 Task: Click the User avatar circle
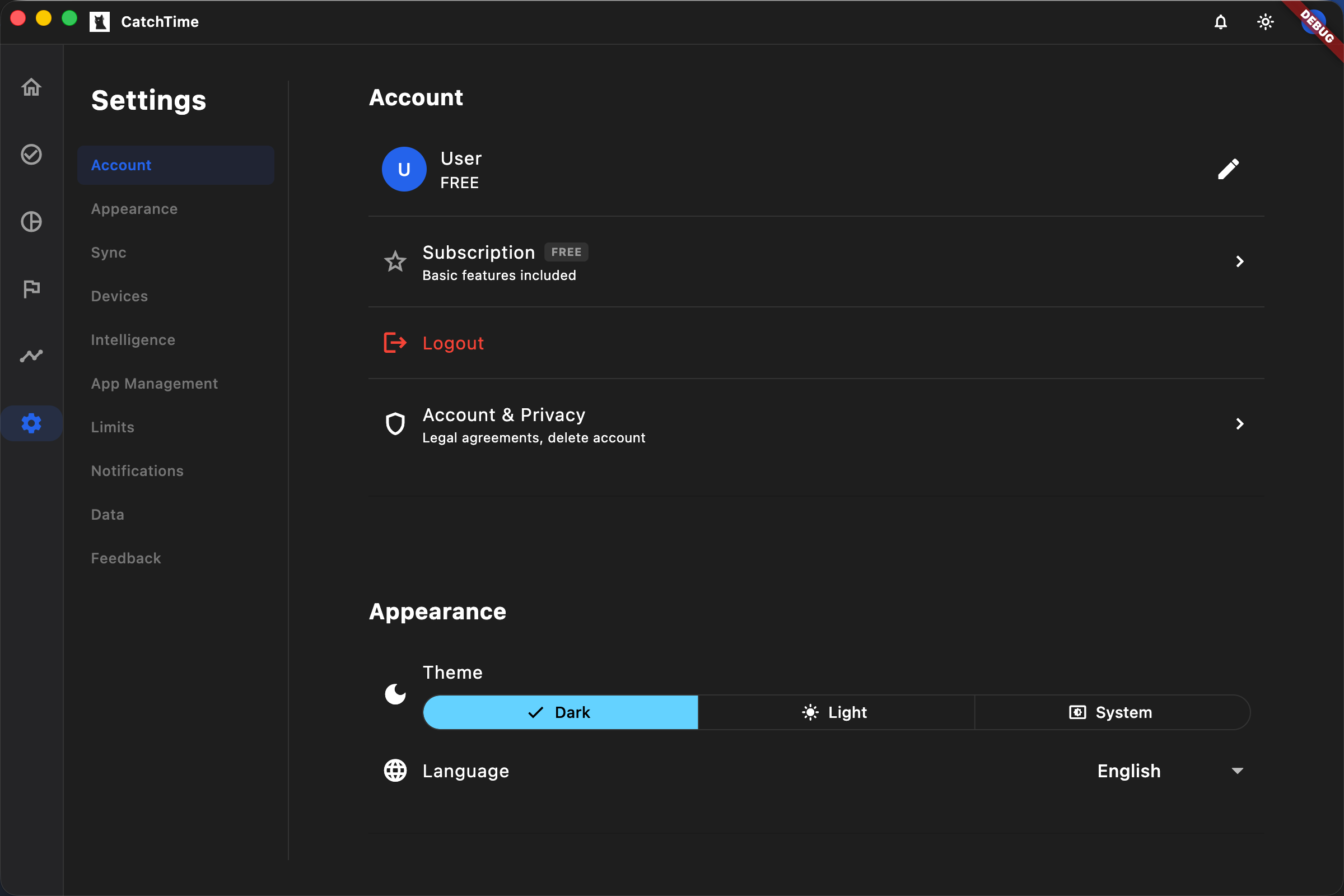click(x=404, y=169)
